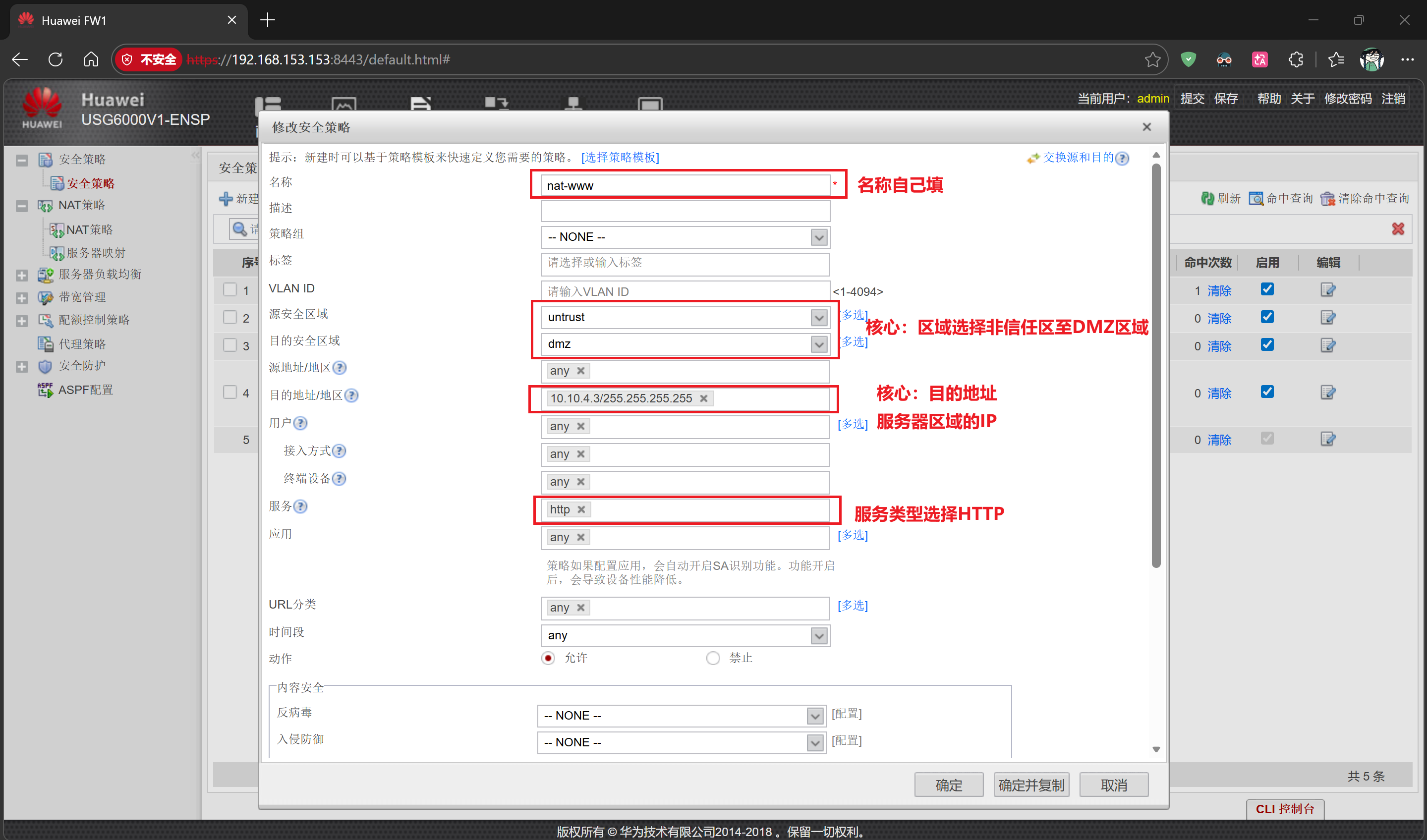Select the 禁止 radio button for 动作
This screenshot has height=840, width=1427.
pyautogui.click(x=713, y=658)
